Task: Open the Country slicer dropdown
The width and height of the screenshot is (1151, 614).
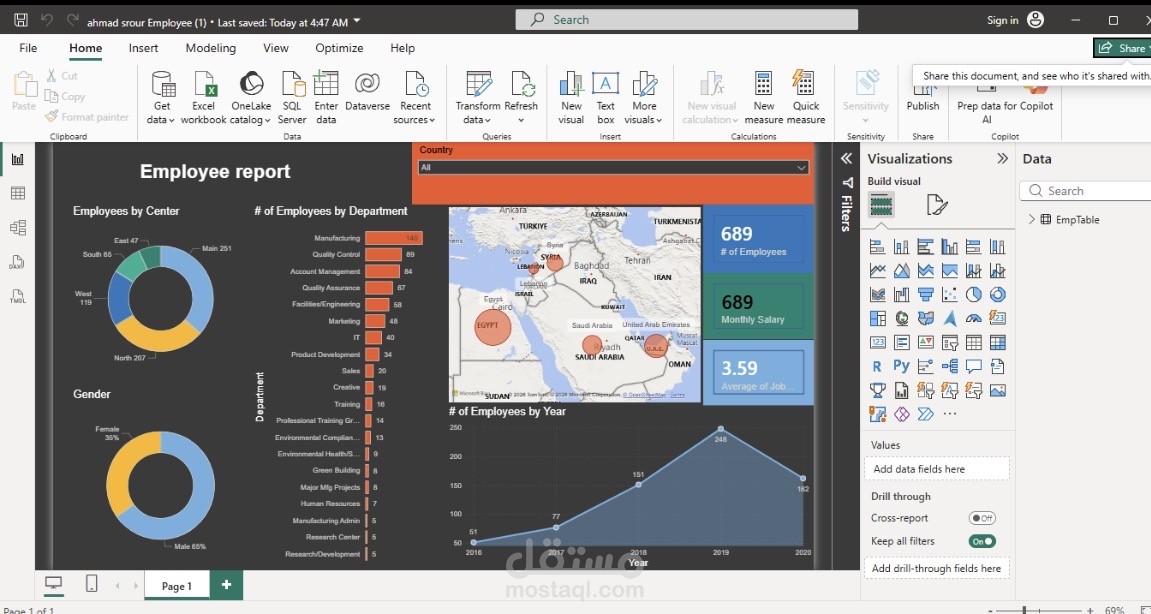Action: click(614, 167)
